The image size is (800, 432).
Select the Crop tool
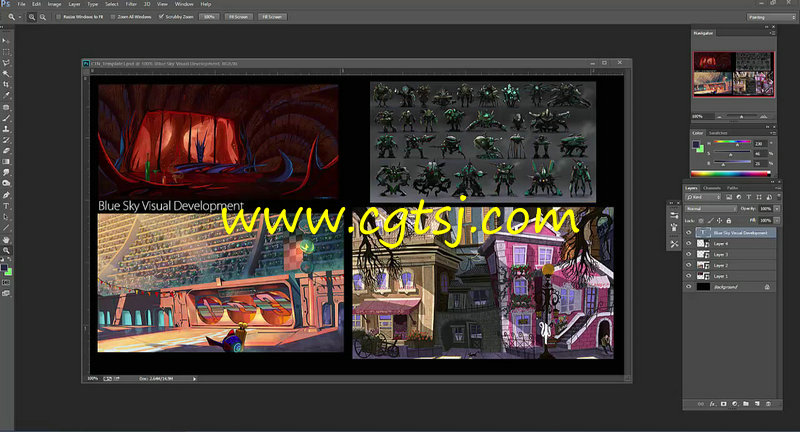pos(6,84)
